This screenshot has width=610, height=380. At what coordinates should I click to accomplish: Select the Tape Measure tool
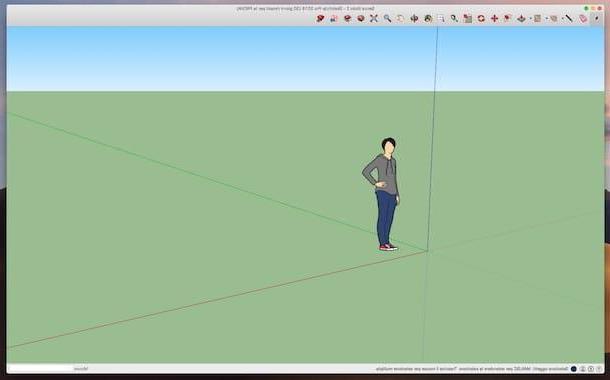[x=454, y=18]
